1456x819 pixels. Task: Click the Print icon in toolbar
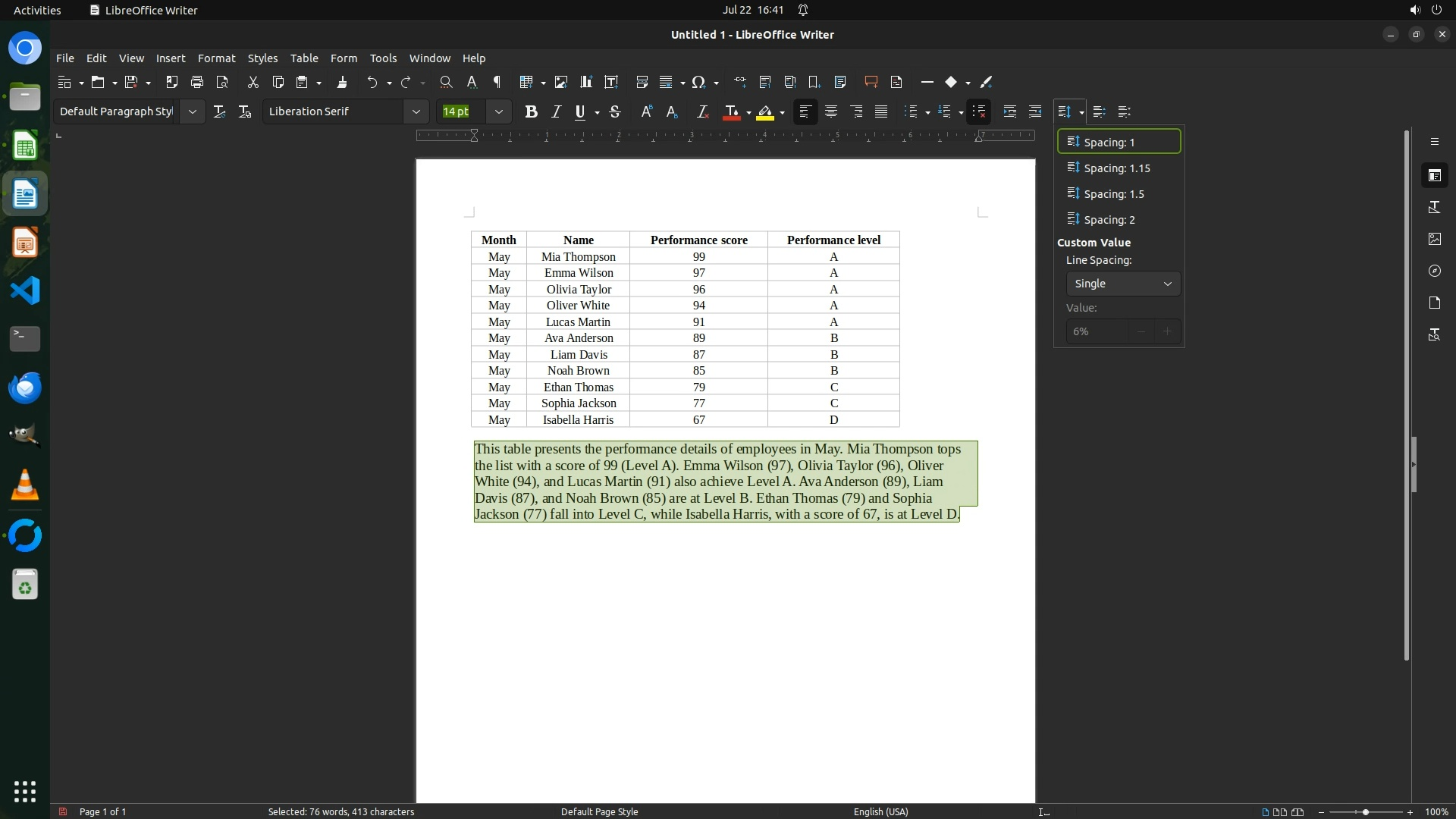[197, 82]
